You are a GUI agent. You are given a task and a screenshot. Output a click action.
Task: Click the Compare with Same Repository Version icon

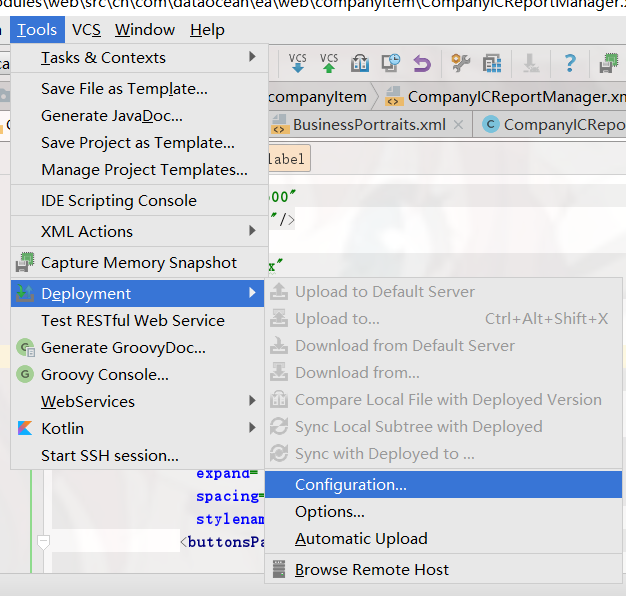pyautogui.click(x=360, y=63)
